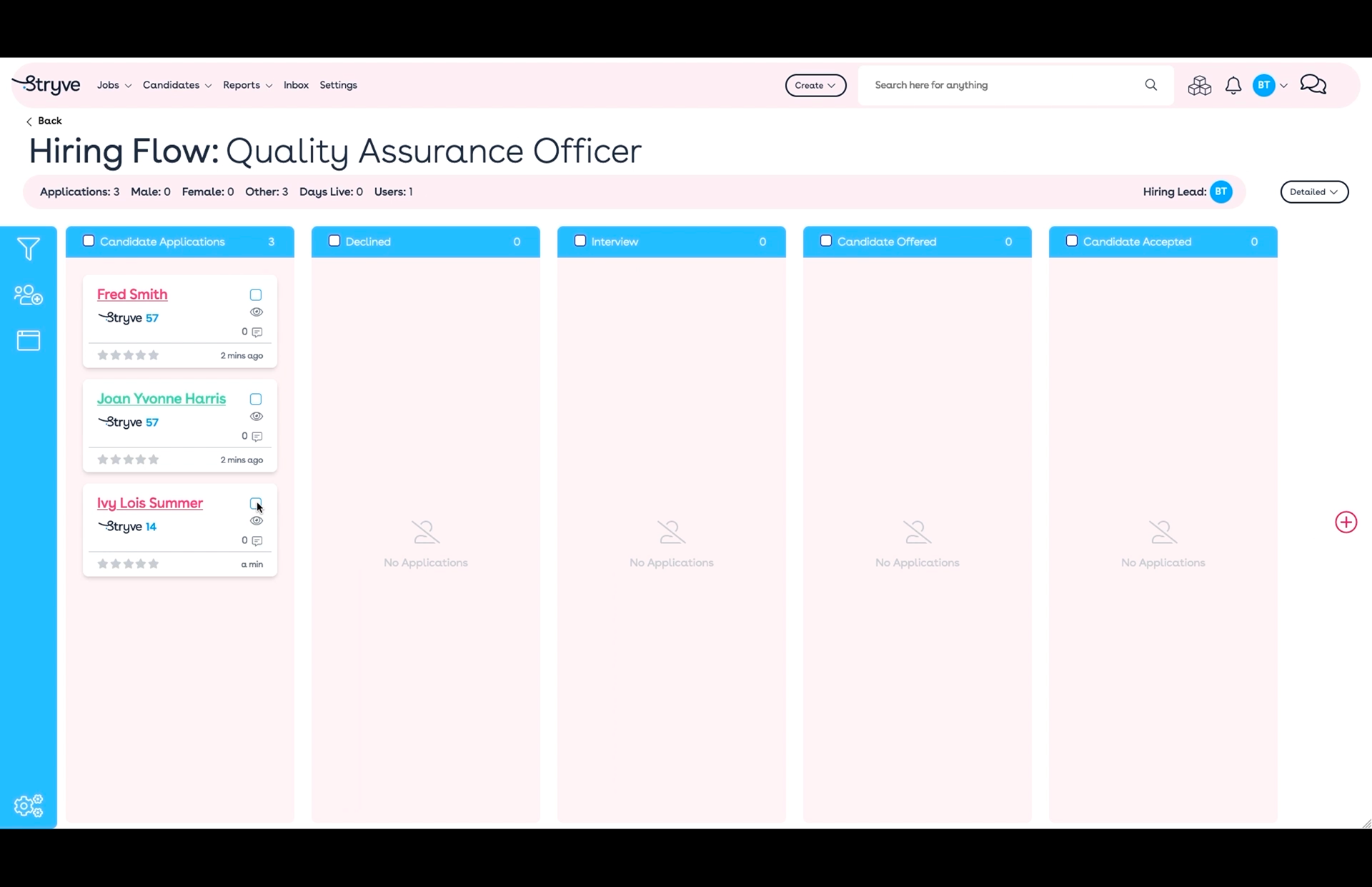Viewport: 1372px width, 887px height.
Task: Open the chat bubbles icon
Action: pyautogui.click(x=1313, y=85)
